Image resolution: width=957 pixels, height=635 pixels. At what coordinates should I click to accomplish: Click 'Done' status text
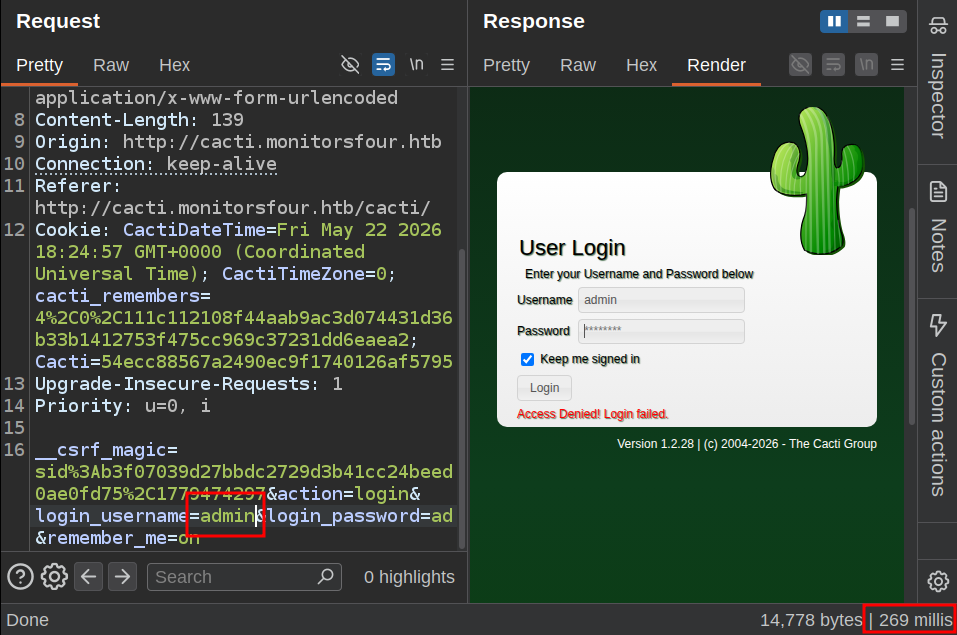[x=27, y=620]
